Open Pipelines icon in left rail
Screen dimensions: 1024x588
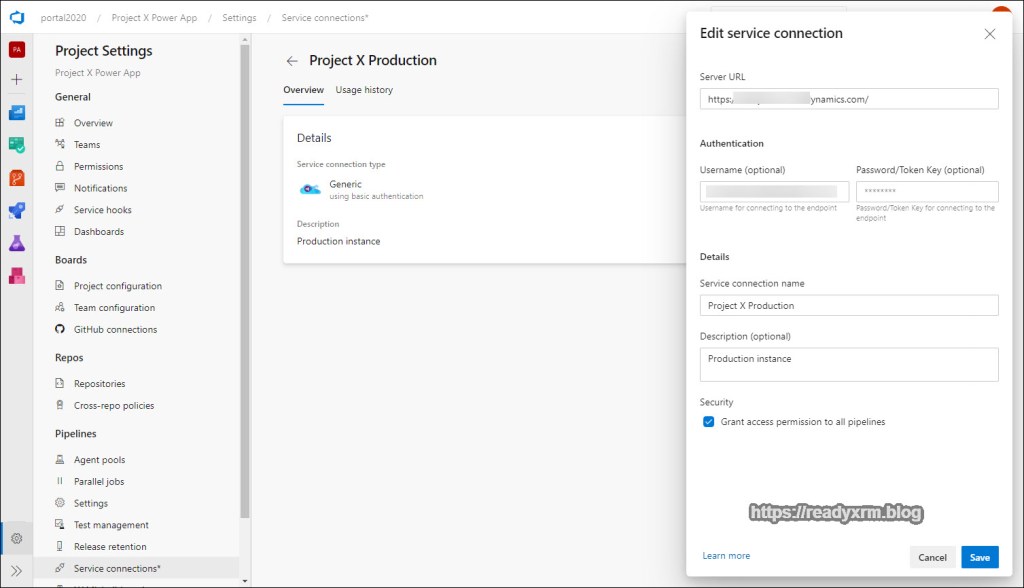16,211
